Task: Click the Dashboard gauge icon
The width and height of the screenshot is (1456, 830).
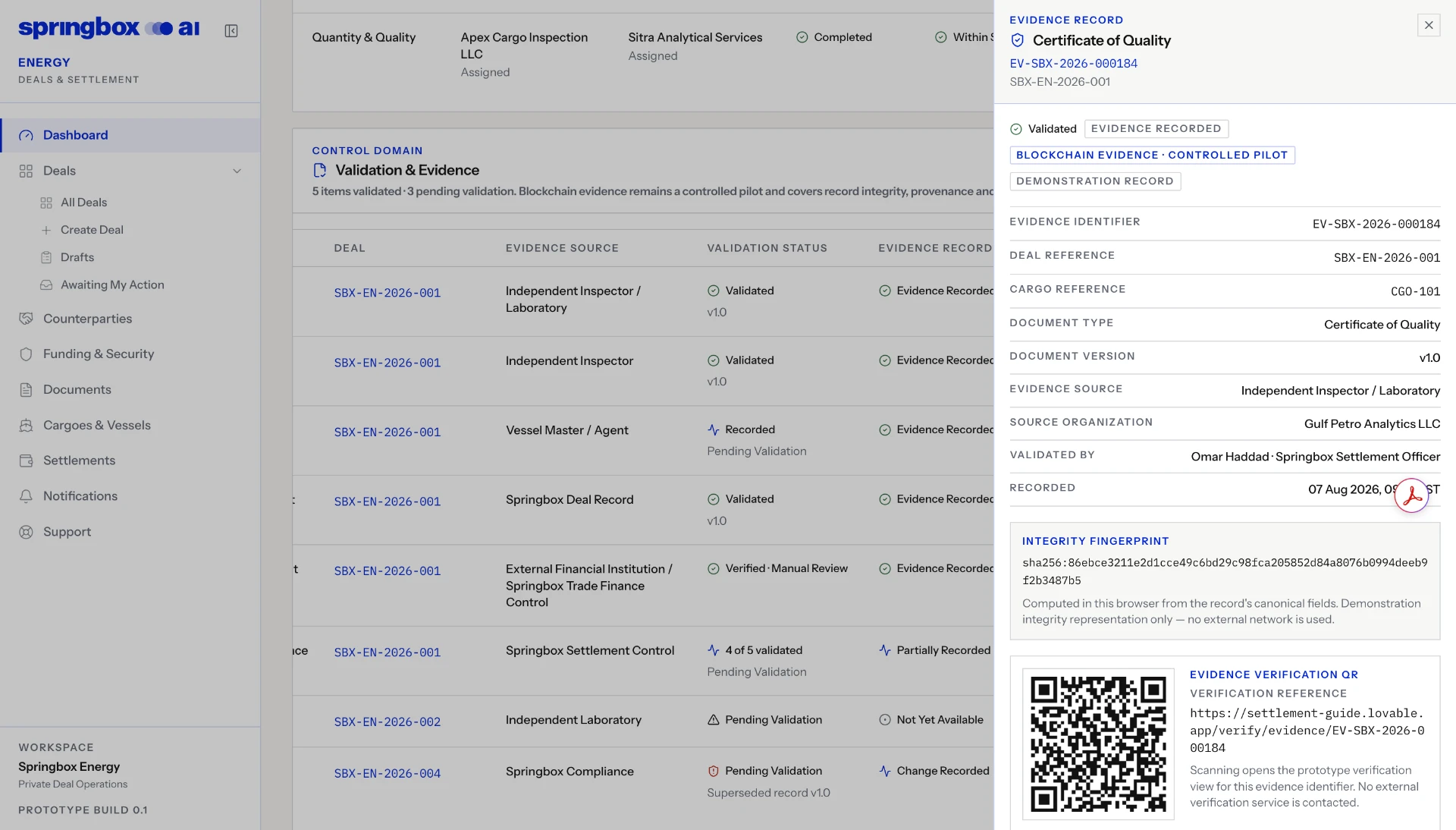Action: 26,135
